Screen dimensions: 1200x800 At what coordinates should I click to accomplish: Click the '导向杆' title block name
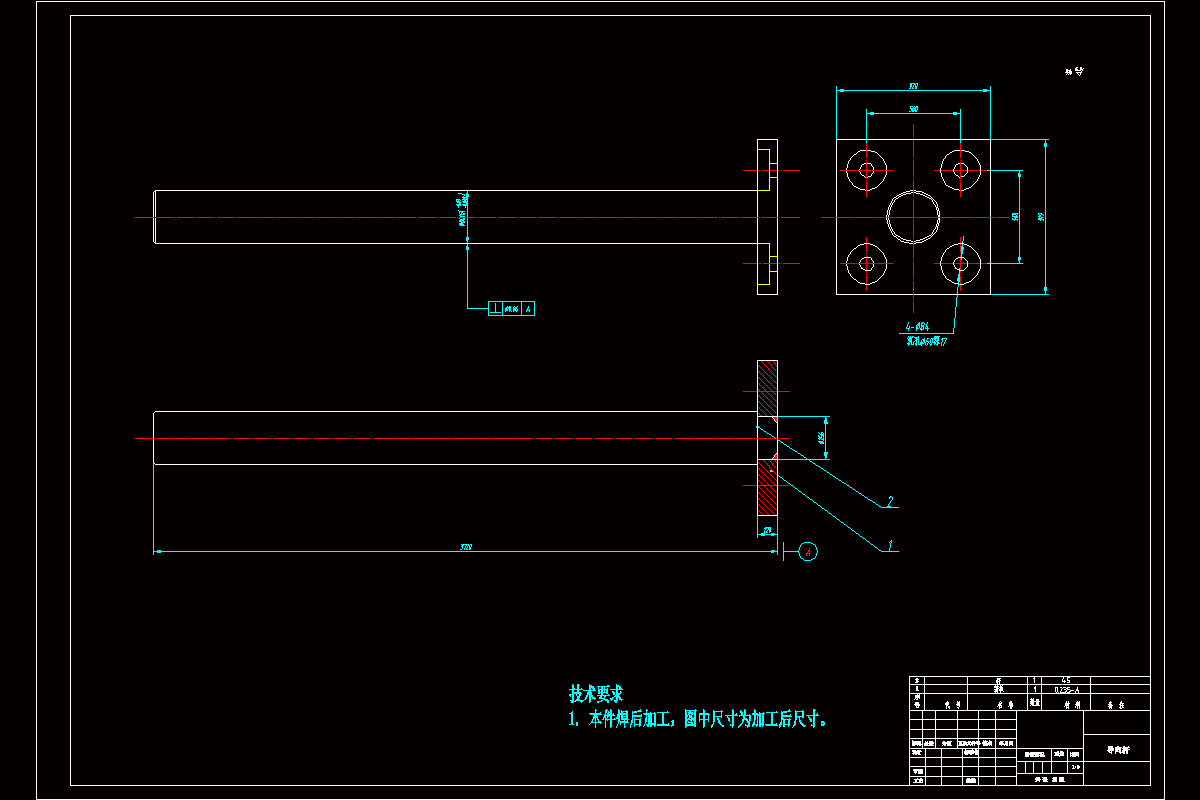(1117, 749)
